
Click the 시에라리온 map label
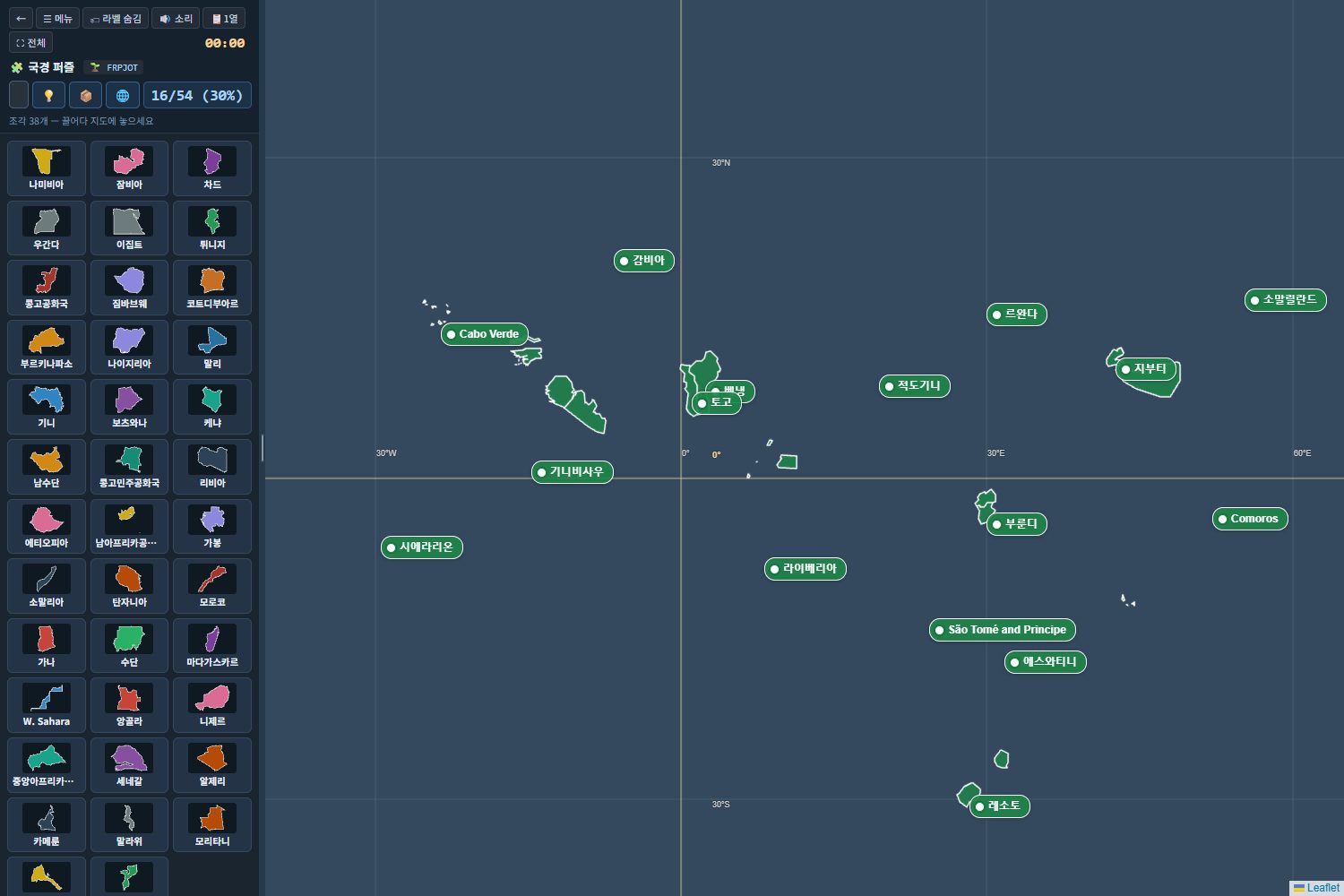(422, 547)
